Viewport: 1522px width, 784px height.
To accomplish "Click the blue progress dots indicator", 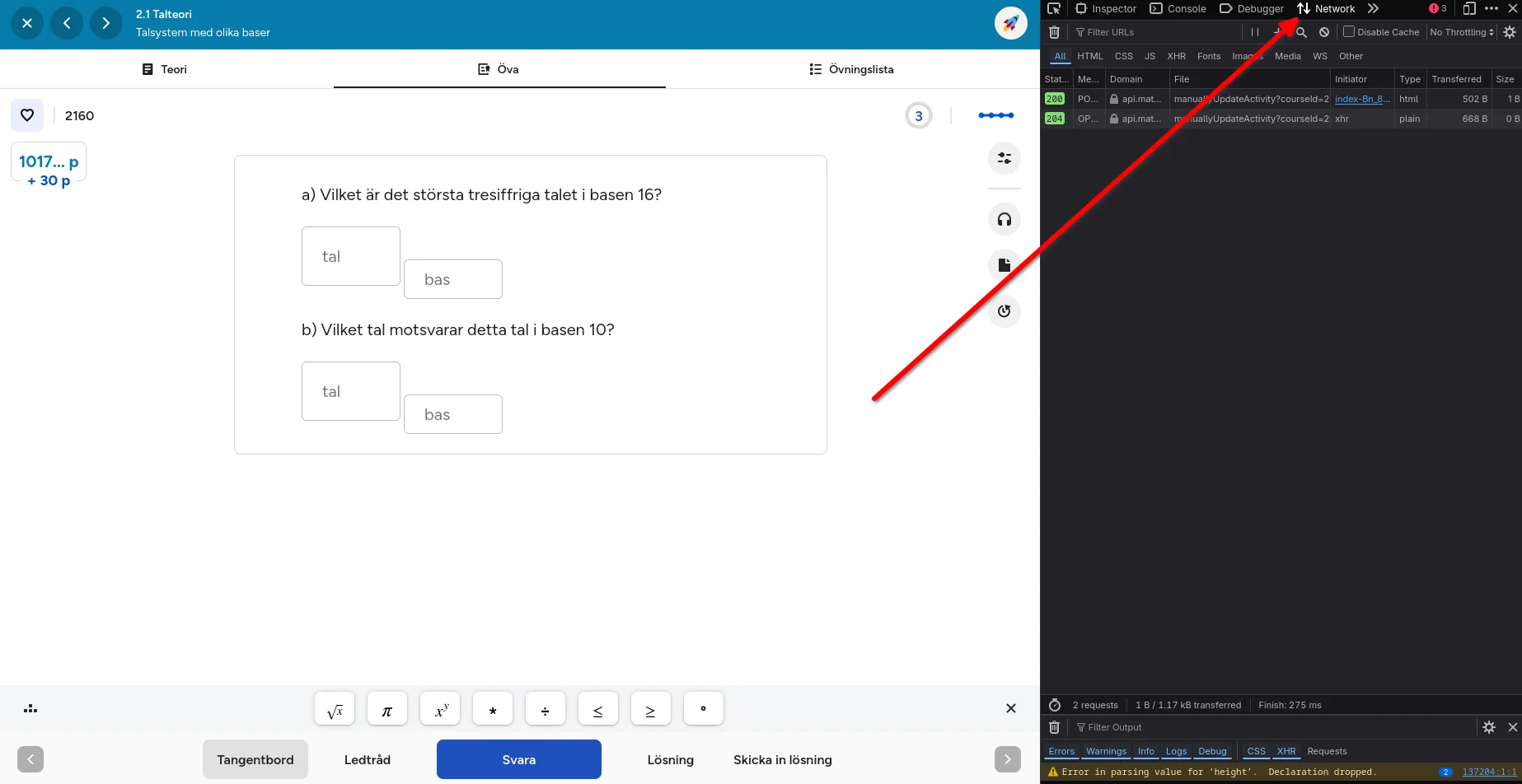I will (995, 115).
